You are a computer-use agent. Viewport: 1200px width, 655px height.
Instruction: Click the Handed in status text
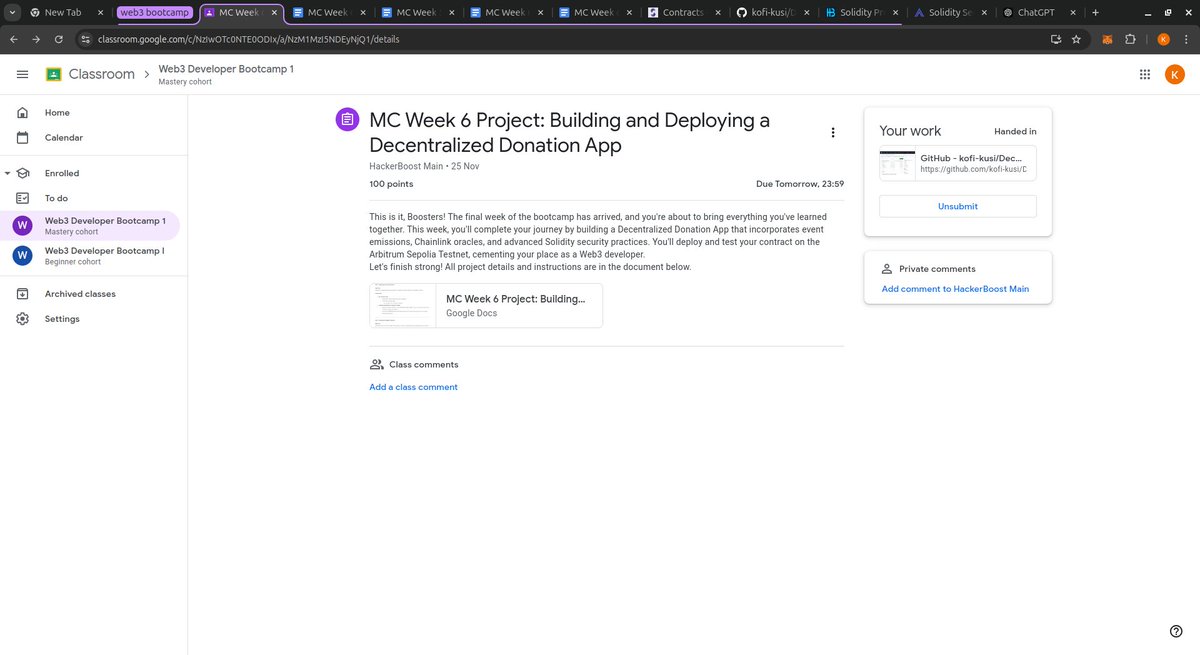pos(1015,131)
